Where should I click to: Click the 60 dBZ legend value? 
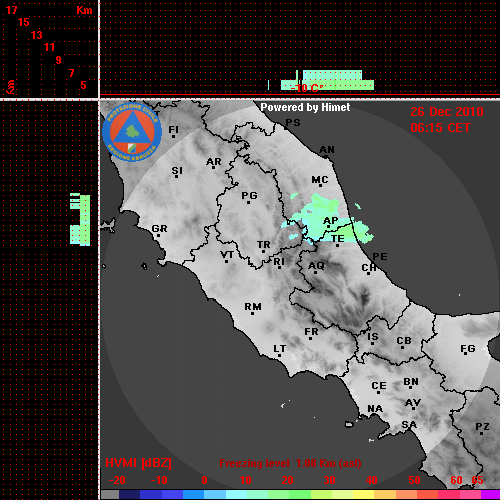click(x=456, y=480)
